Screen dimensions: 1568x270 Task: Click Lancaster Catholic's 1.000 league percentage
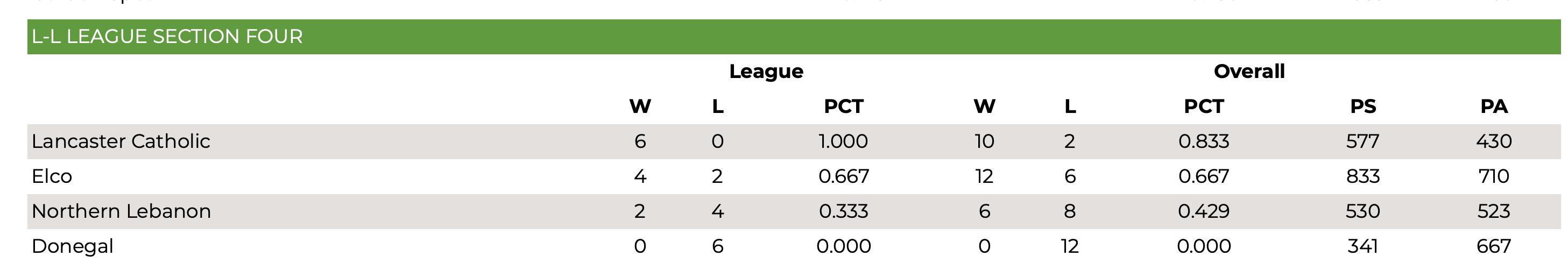coord(843,141)
